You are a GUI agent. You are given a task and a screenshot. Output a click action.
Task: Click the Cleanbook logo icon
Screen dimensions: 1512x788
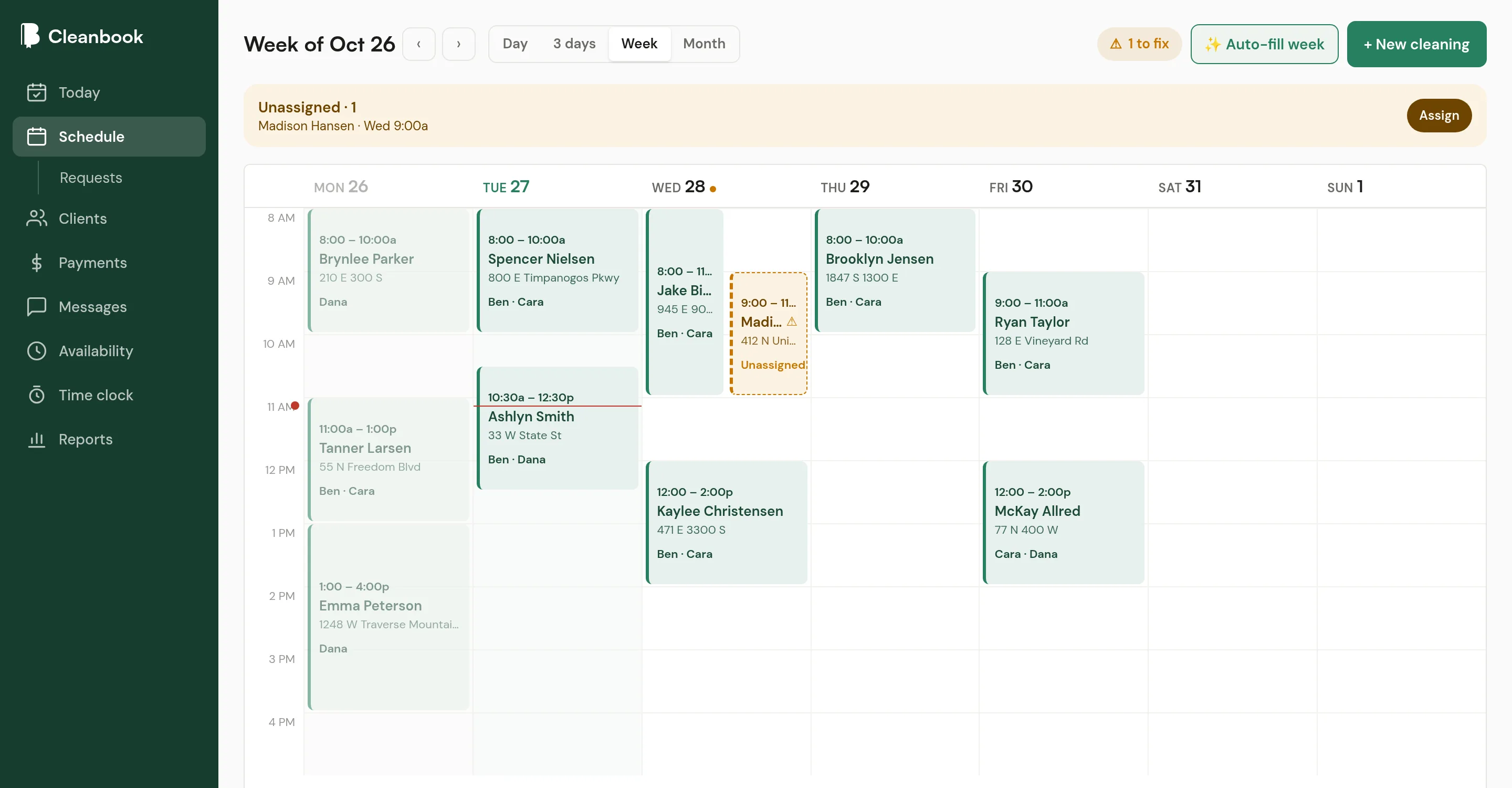(x=30, y=36)
